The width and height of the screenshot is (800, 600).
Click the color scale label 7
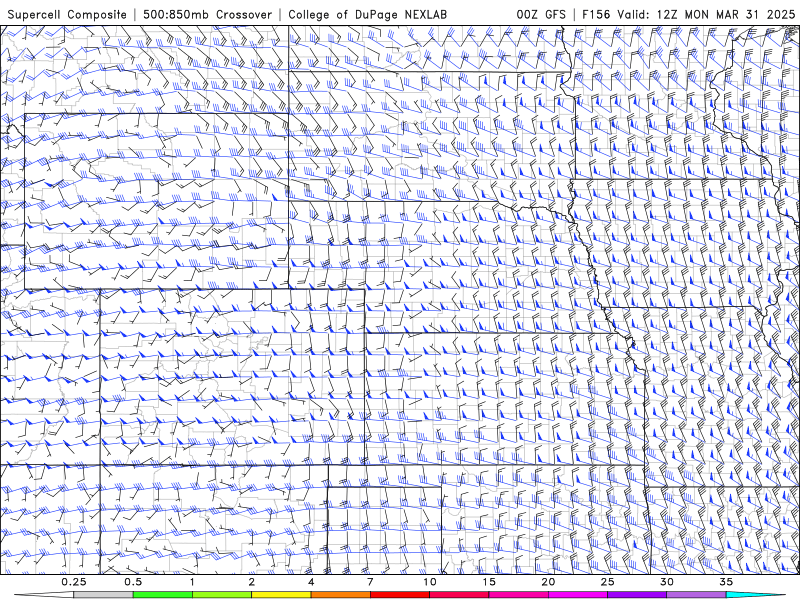pyautogui.click(x=370, y=582)
